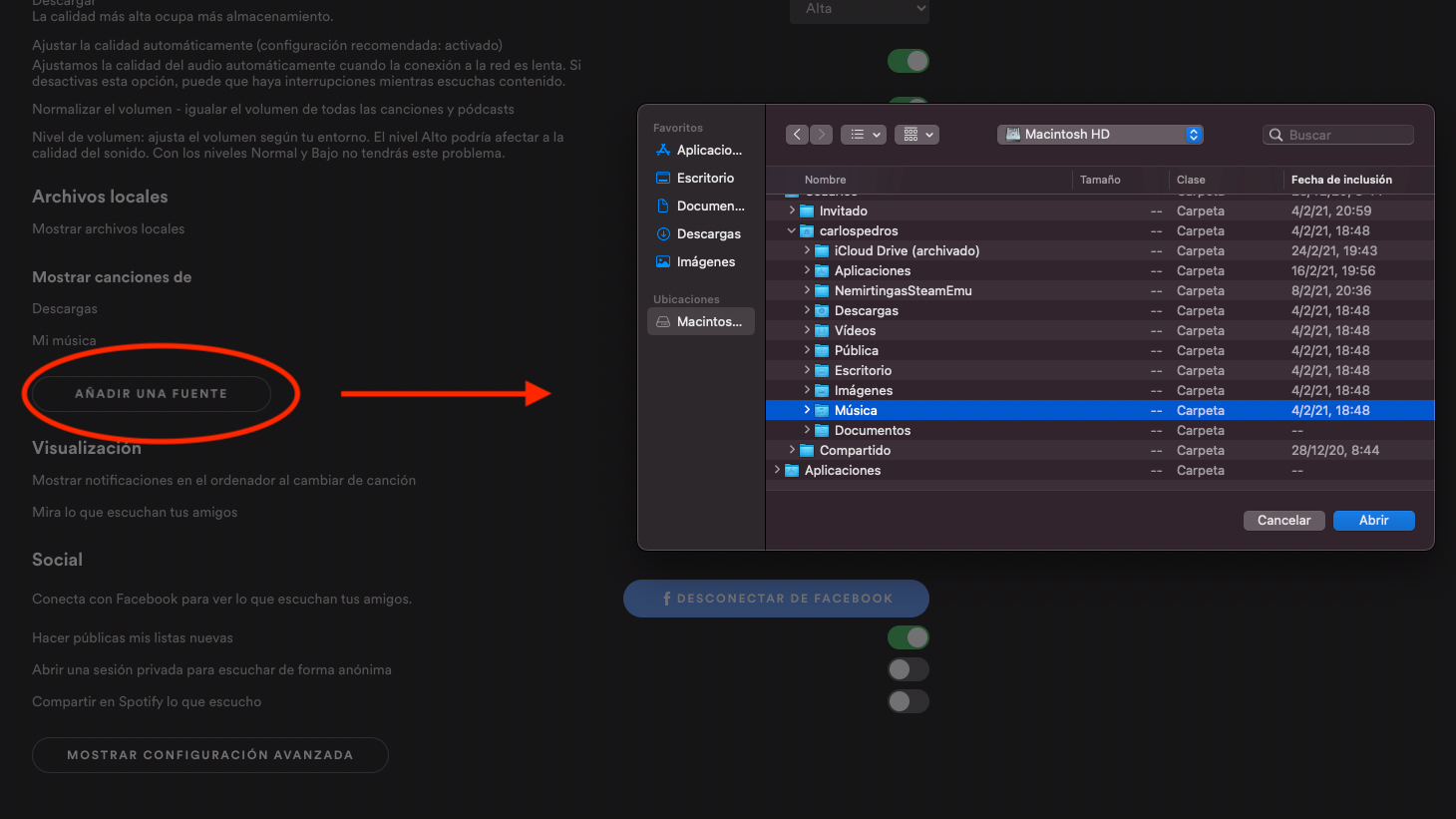Toggle Compartir en Spotify lo que escucho

[x=909, y=701]
